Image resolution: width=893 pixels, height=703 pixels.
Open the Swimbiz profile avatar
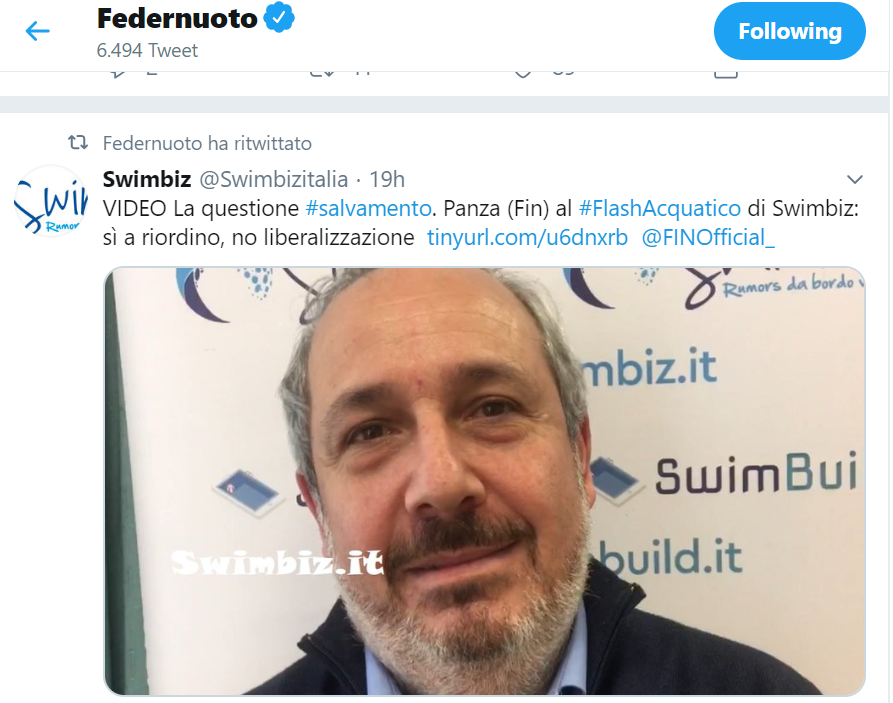point(51,201)
